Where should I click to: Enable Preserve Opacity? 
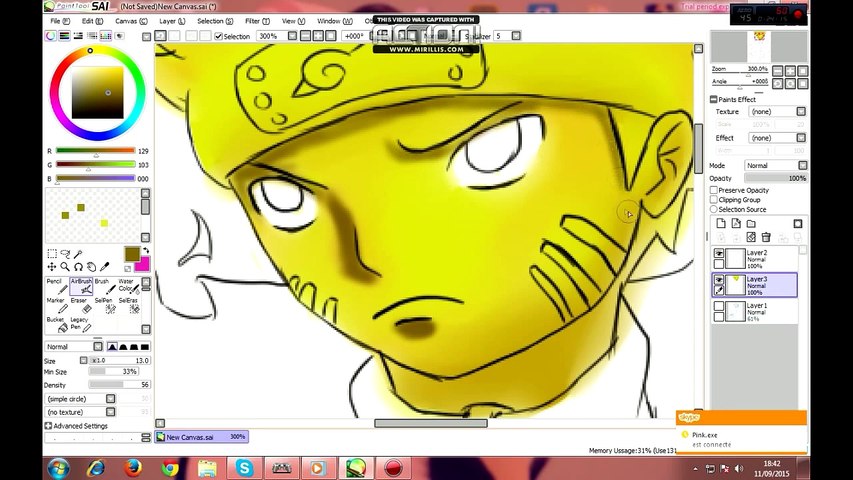point(714,190)
